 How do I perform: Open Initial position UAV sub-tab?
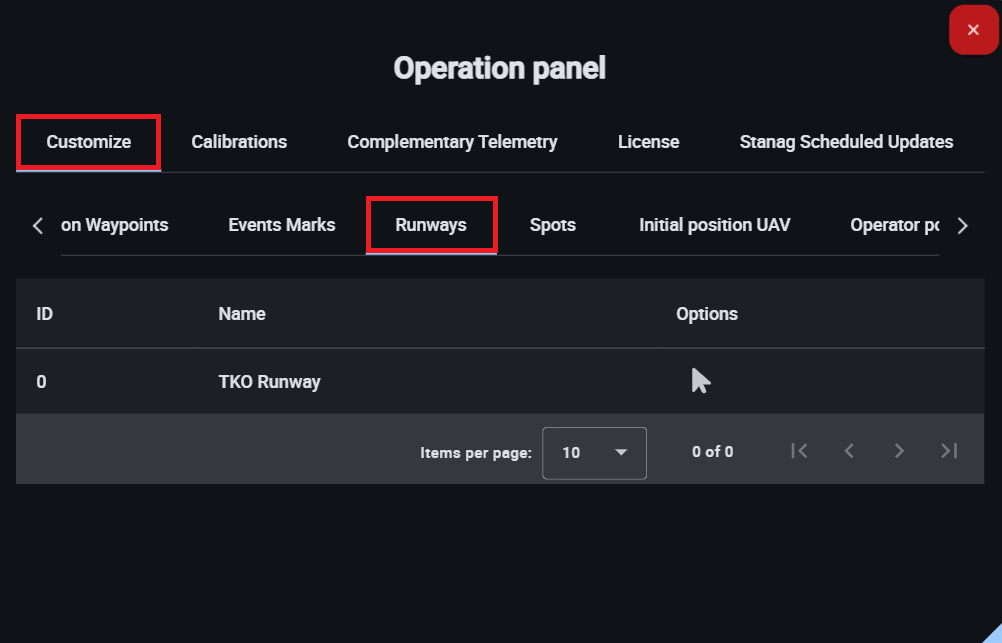(x=715, y=225)
